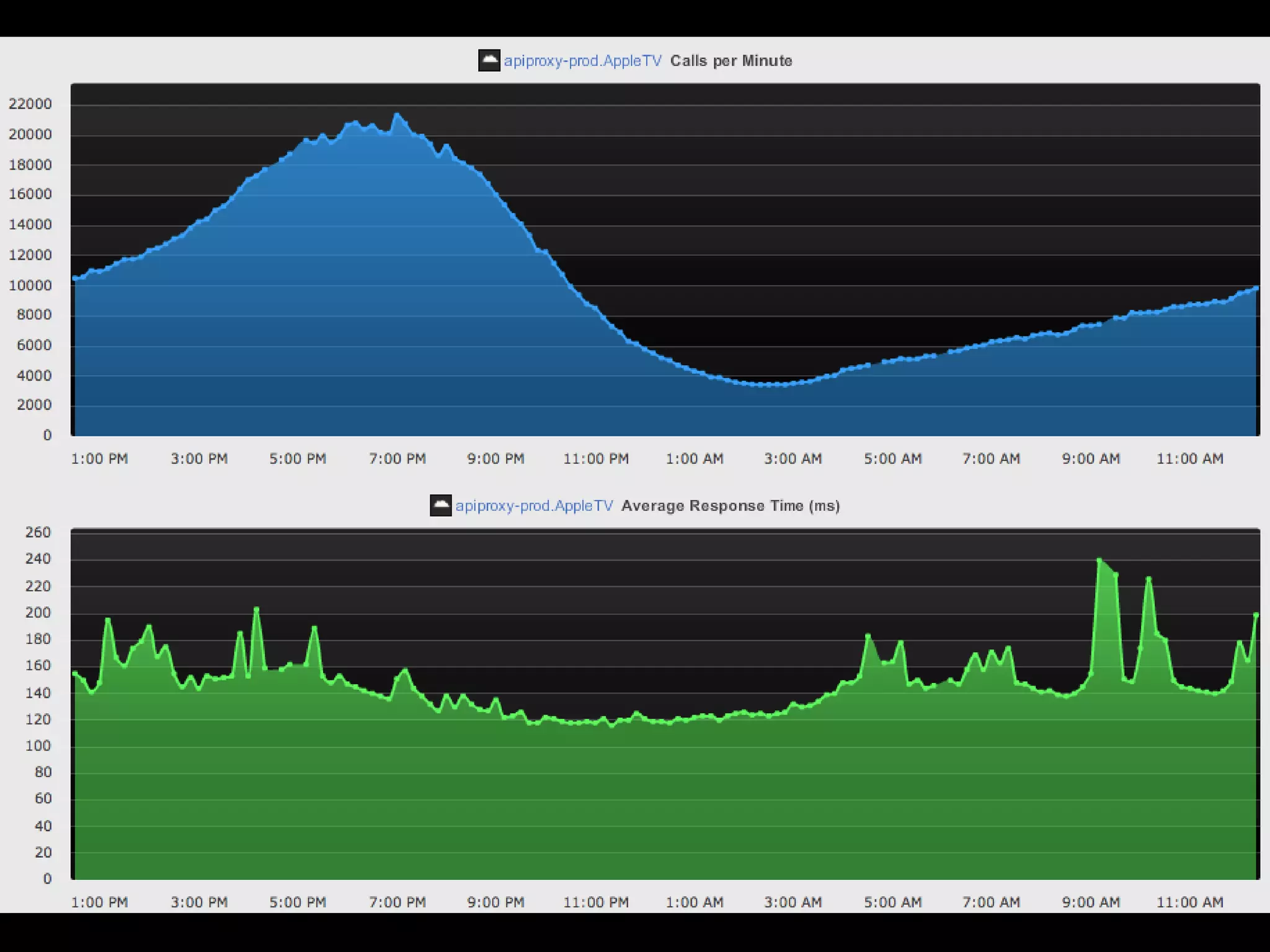Select the 22000 label on the calls axis
The height and width of the screenshot is (952, 1270).
30,104
